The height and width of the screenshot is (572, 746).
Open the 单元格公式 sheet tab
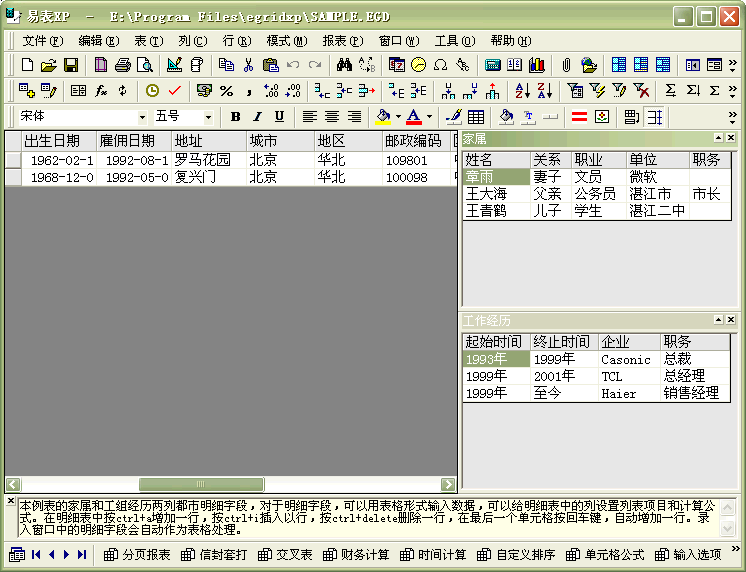pos(605,555)
